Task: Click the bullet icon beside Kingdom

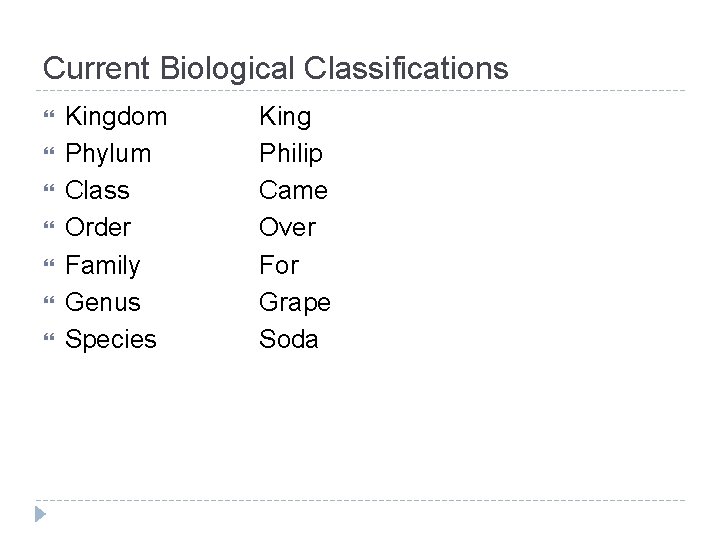Action: (49, 117)
